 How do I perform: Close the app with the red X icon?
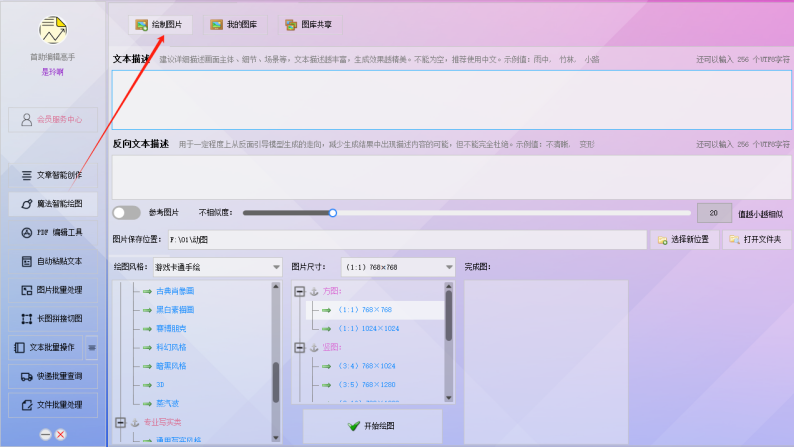click(x=61, y=434)
